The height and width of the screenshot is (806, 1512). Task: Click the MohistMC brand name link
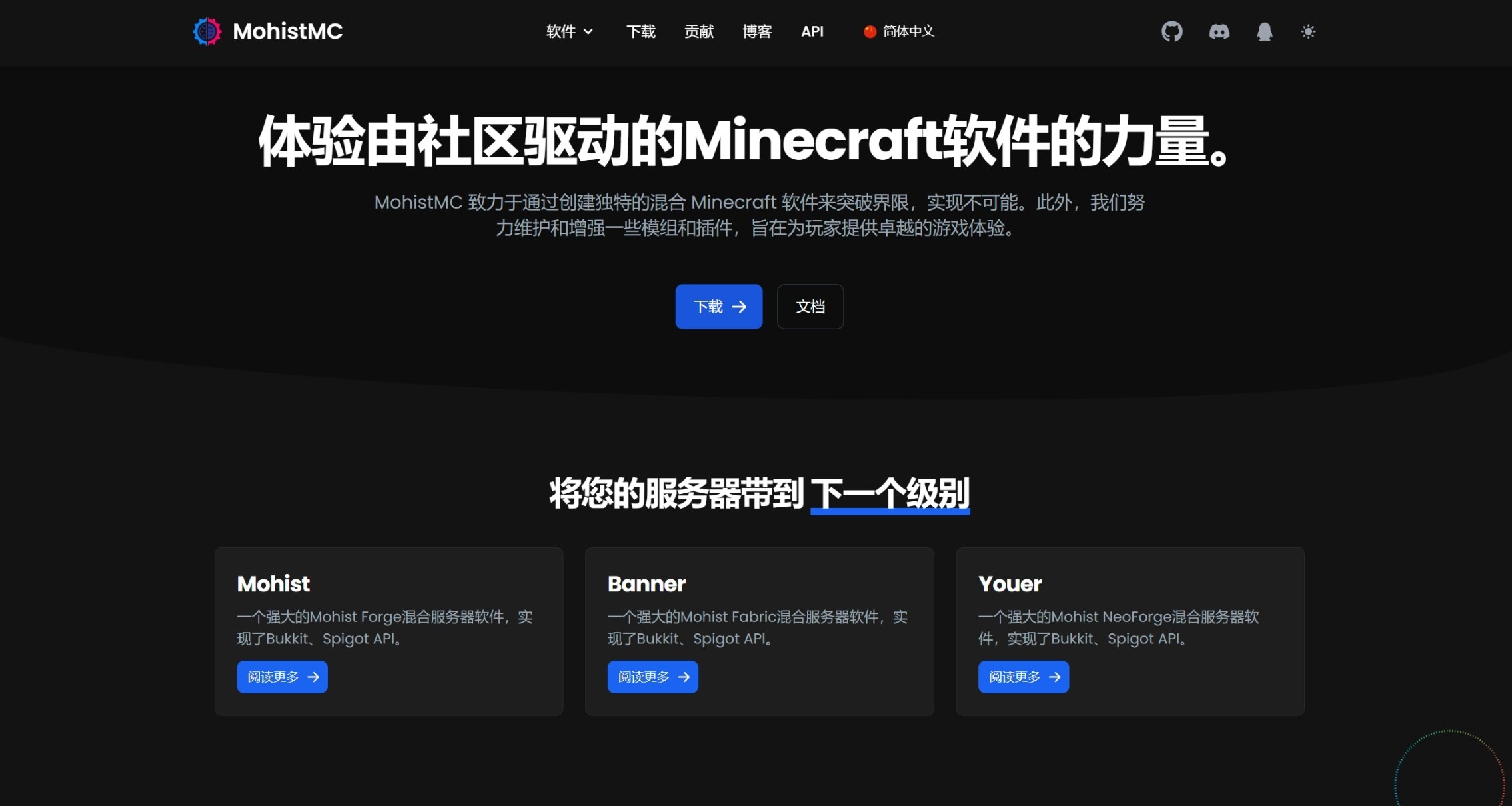pos(288,31)
